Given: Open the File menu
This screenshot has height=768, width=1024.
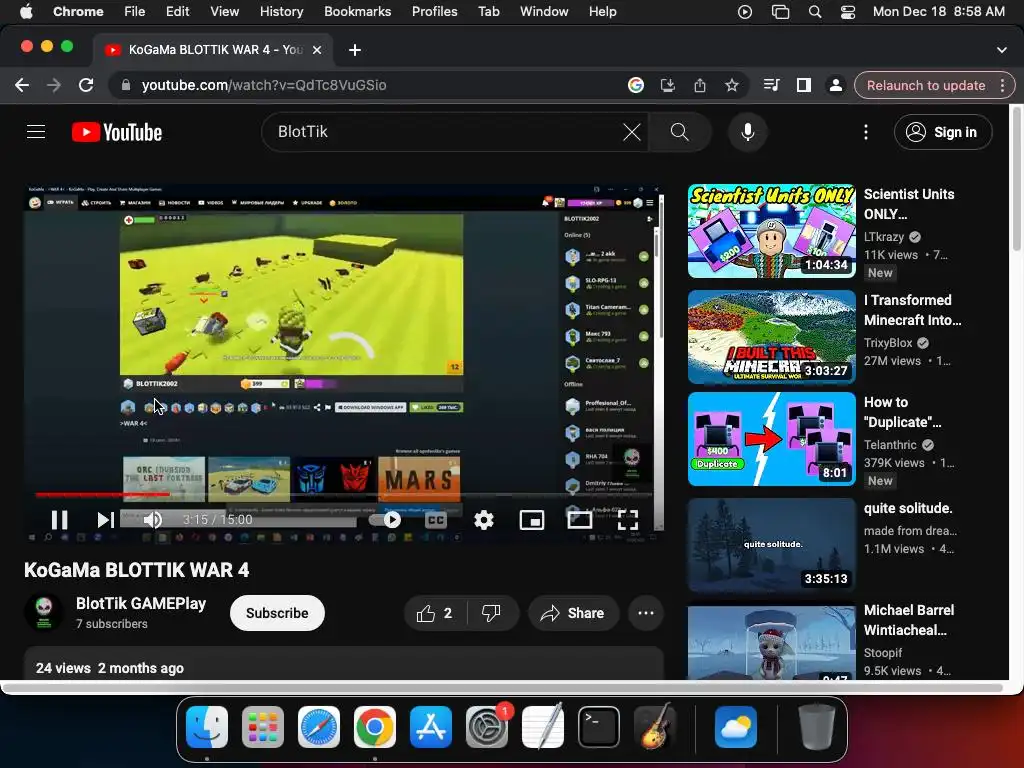Looking at the screenshot, I should pos(135,12).
